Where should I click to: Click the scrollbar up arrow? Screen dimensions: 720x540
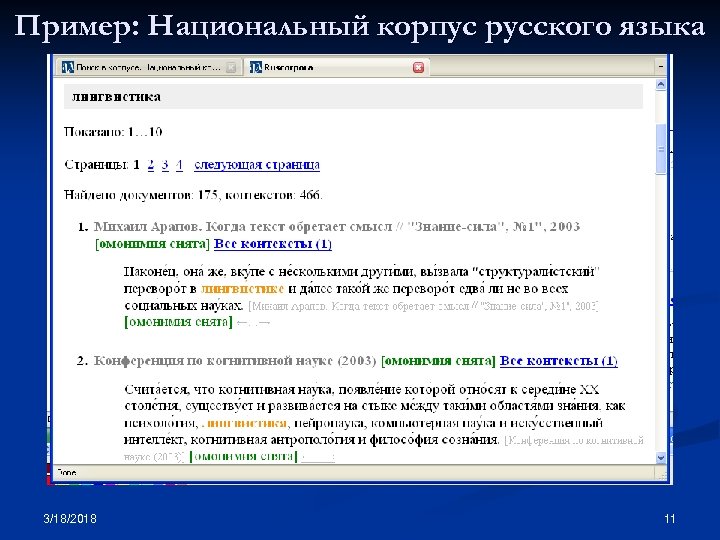click(661, 84)
